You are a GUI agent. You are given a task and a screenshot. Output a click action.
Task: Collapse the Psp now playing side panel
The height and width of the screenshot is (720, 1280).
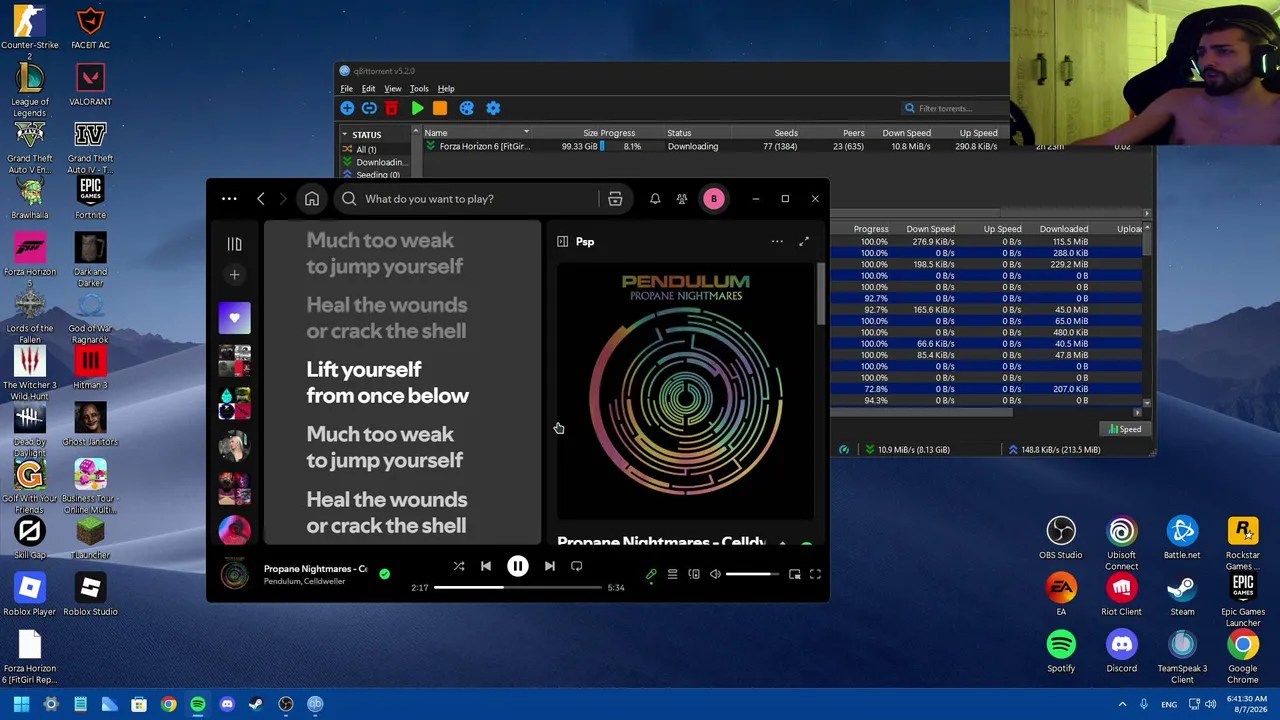[562, 241]
